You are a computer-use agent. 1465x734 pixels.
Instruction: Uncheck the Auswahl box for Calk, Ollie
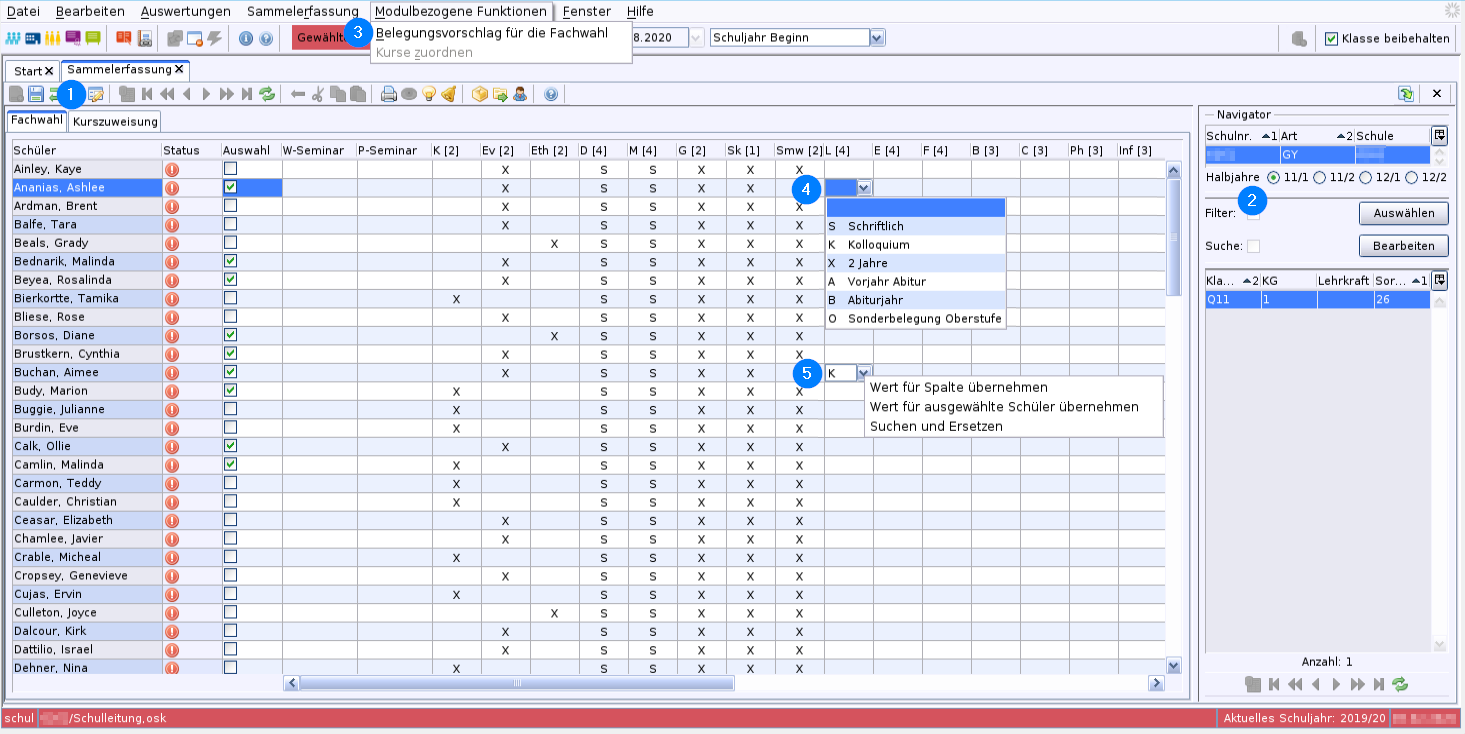coord(230,445)
